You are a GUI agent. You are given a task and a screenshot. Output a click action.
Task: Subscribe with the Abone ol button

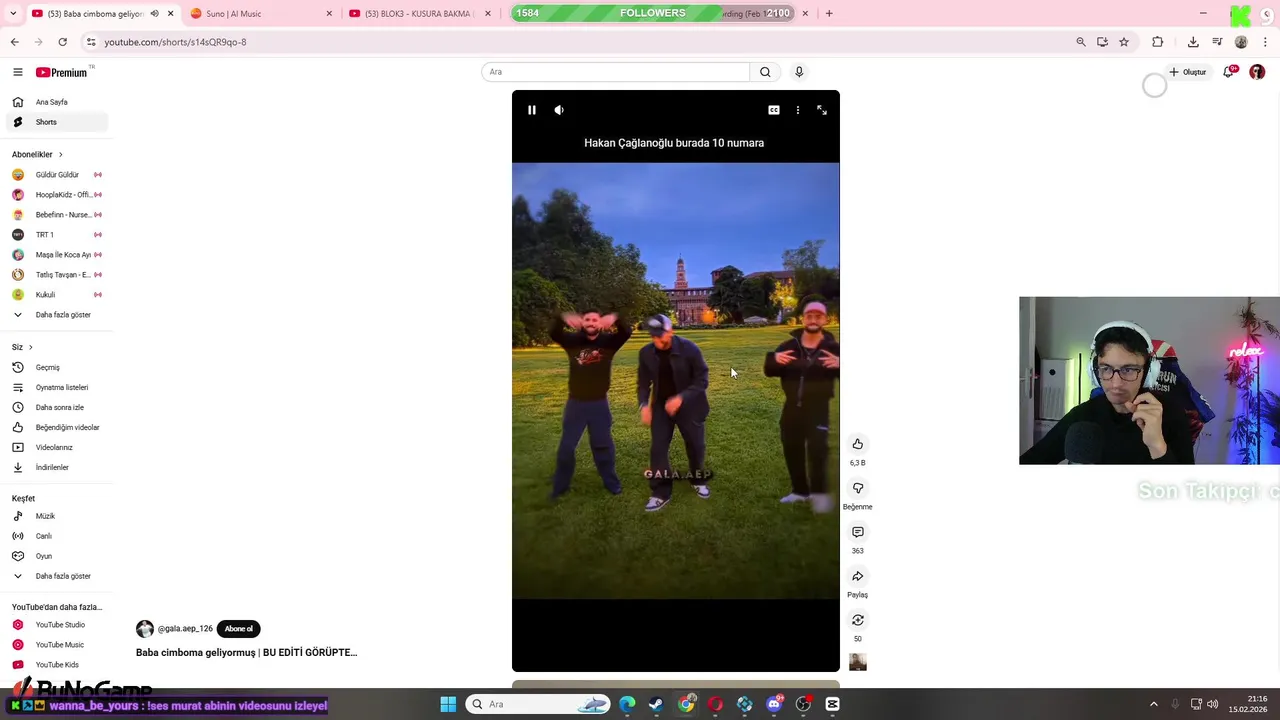pyautogui.click(x=238, y=629)
